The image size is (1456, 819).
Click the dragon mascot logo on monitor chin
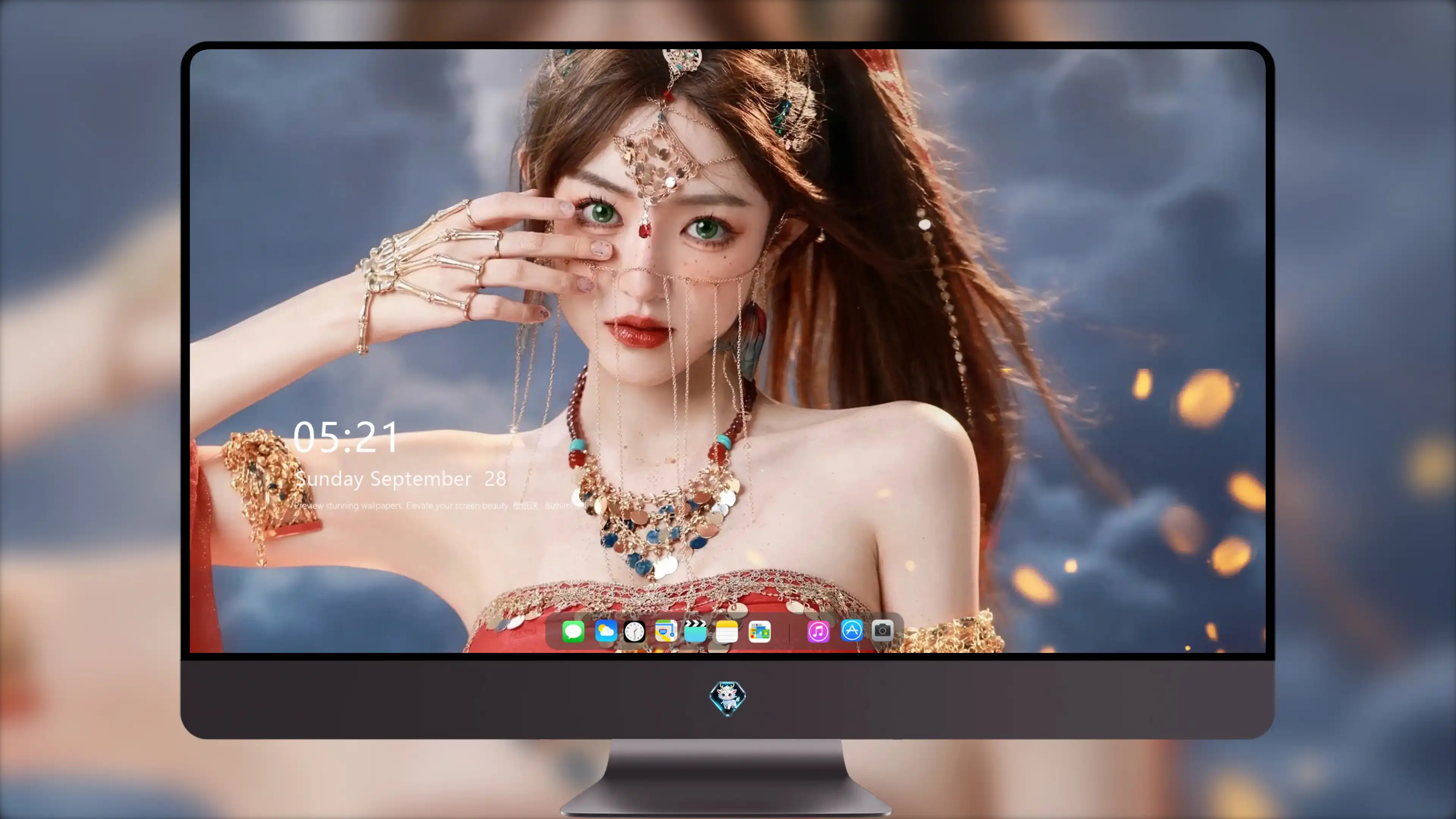pos(728,698)
